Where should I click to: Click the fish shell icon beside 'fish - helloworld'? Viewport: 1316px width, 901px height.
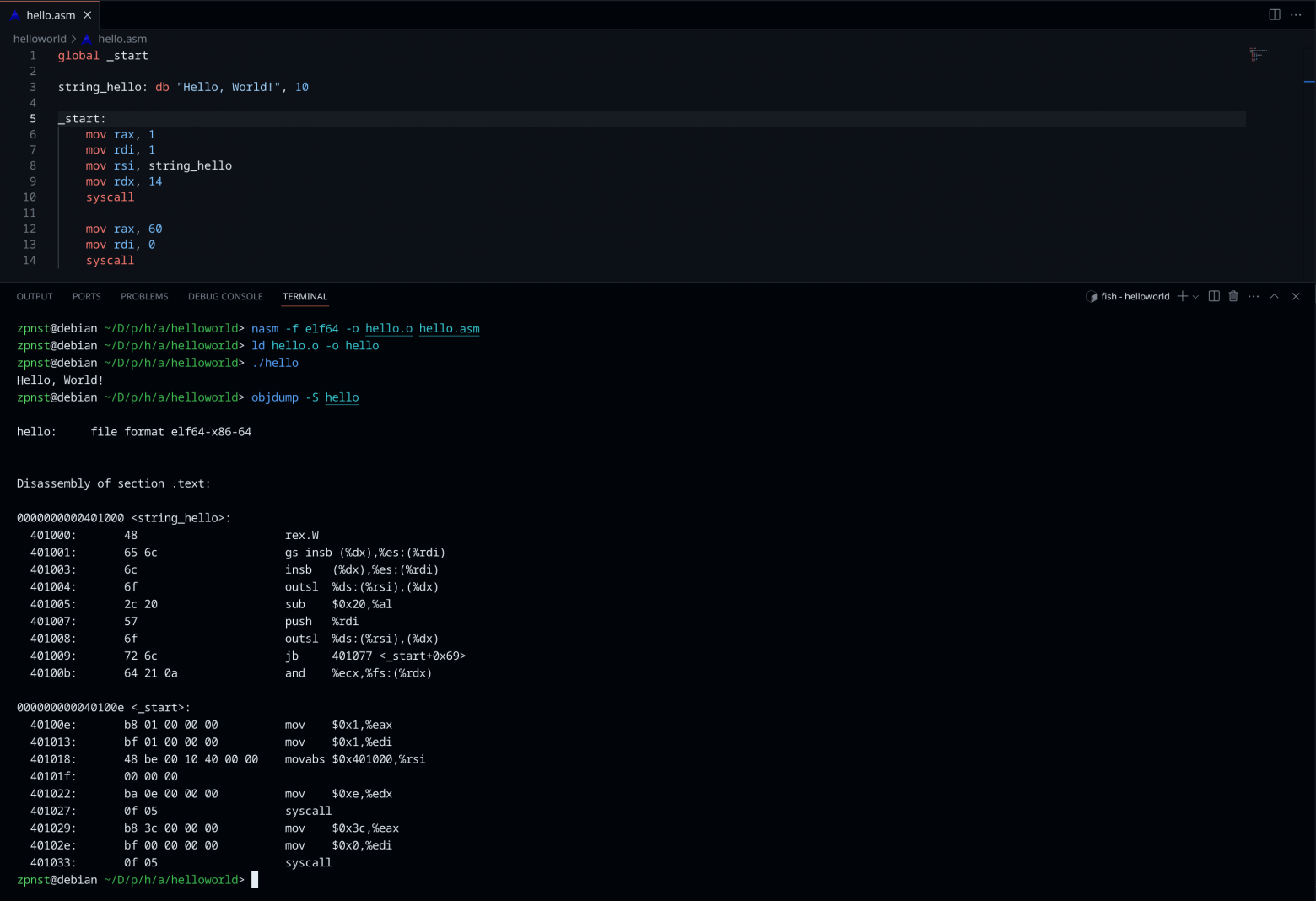tap(1090, 296)
